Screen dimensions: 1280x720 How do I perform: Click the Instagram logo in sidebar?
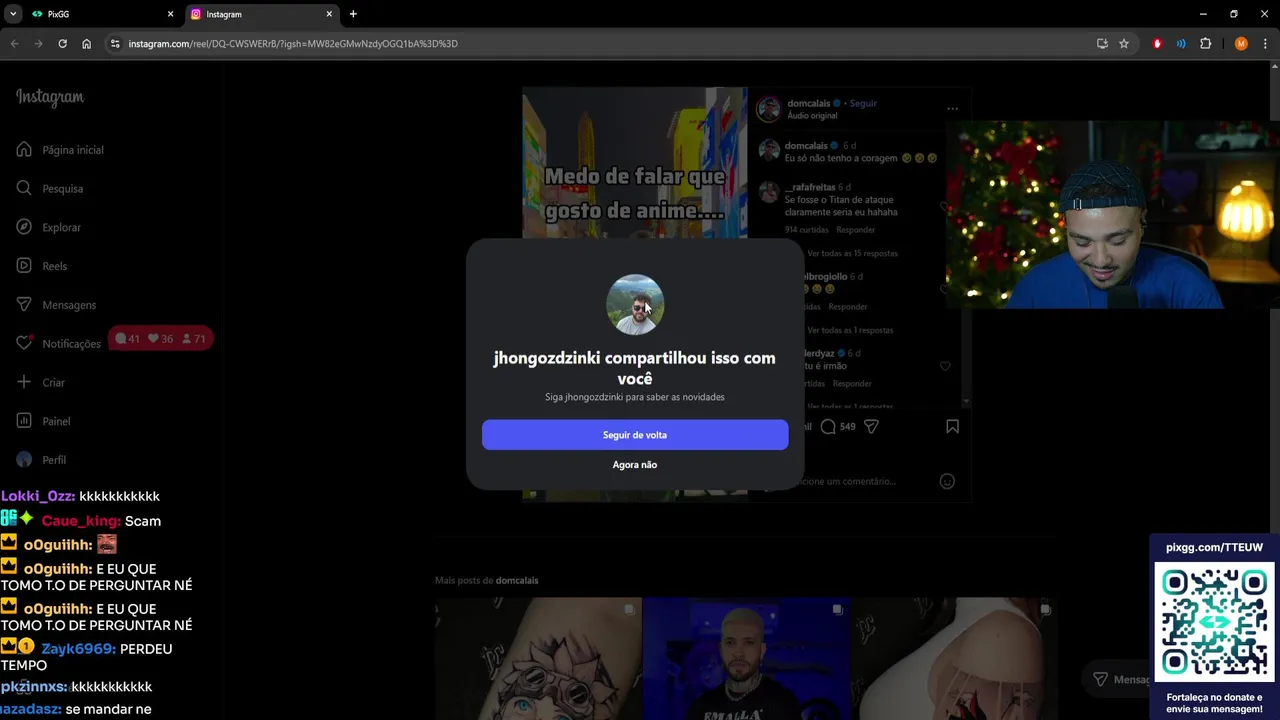tap(50, 97)
